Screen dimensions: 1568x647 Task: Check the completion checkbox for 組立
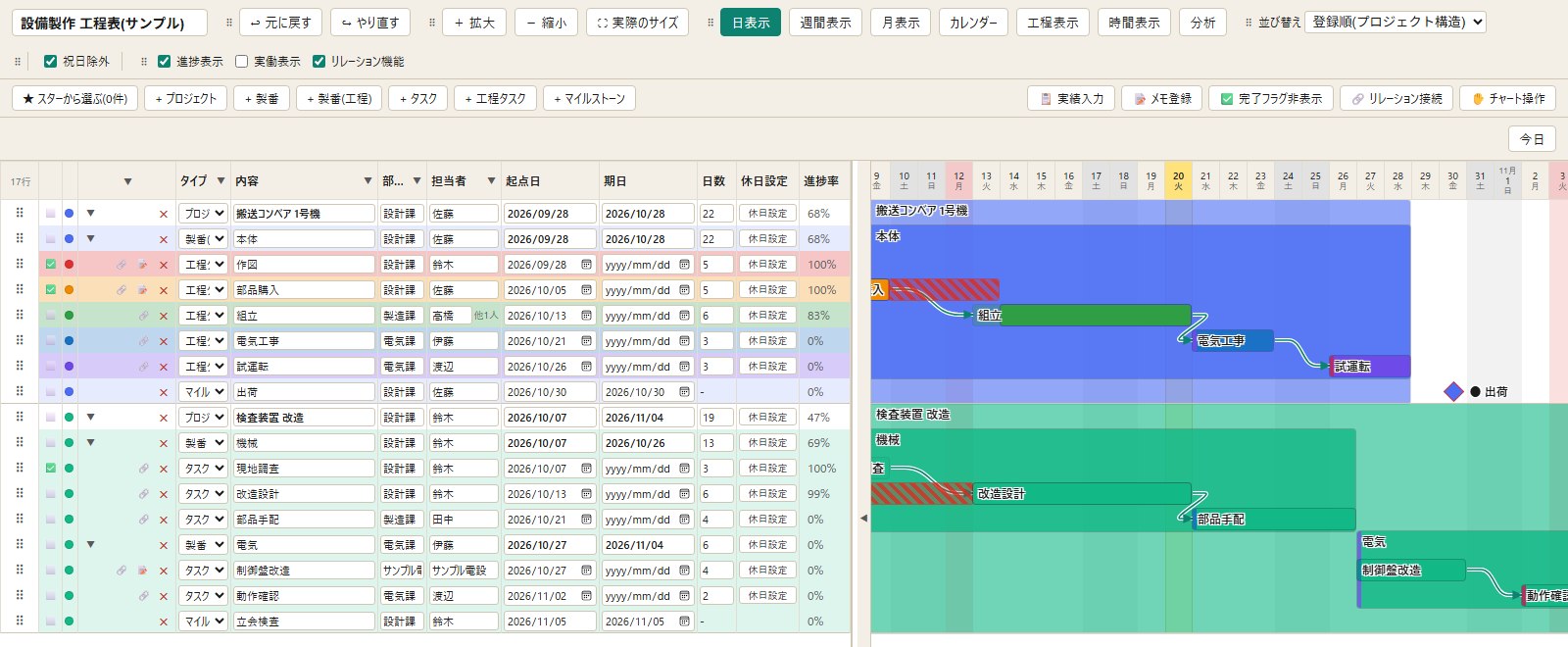51,316
